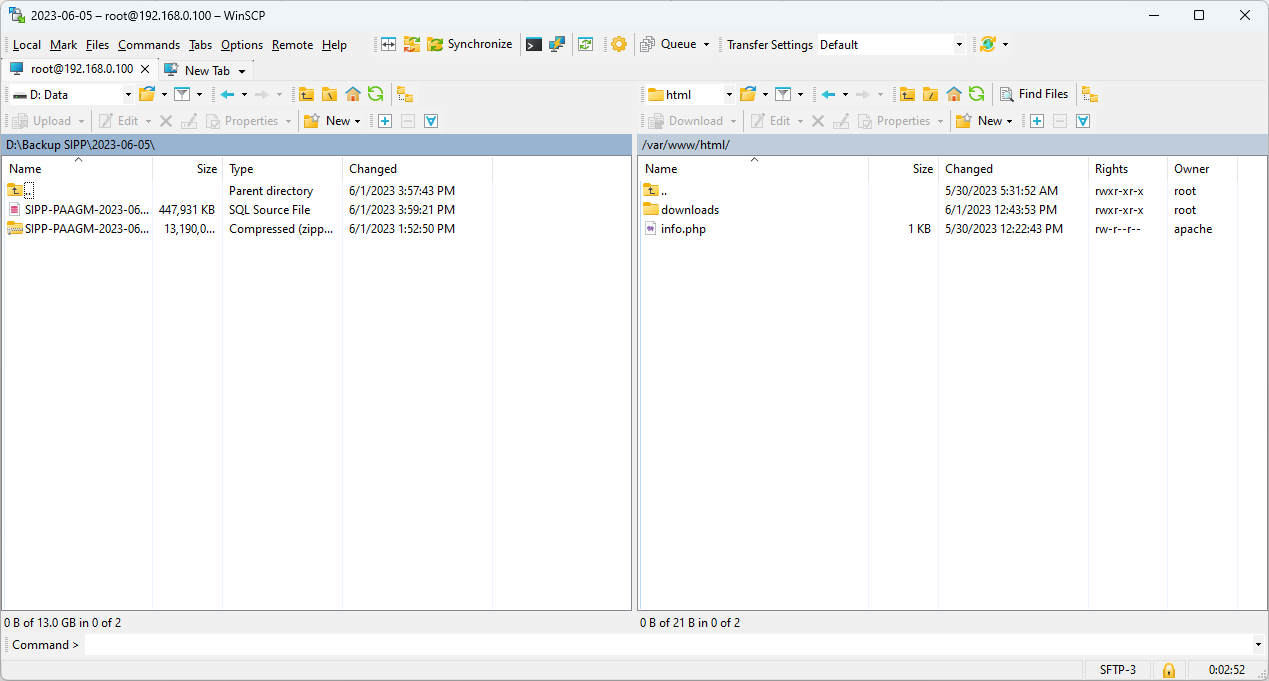Open the Help menu
Image resolution: width=1269 pixels, height=681 pixels.
[x=334, y=45]
